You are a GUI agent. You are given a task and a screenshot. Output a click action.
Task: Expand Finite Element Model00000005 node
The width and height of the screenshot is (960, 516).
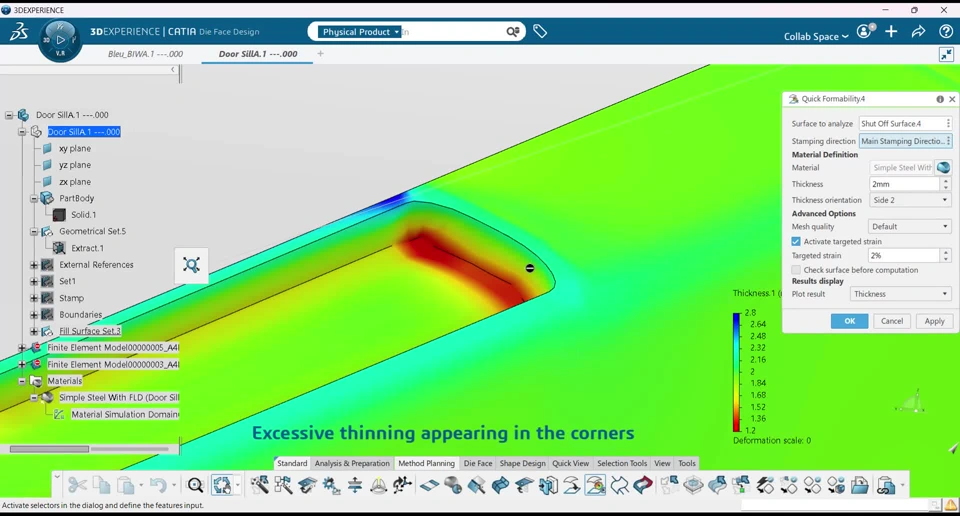(x=22, y=348)
